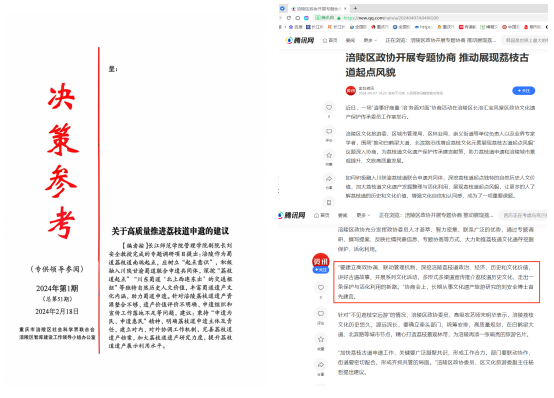Click the new.qq.com address bar
Viewport: 554px width, 398px height.
[x=429, y=18]
